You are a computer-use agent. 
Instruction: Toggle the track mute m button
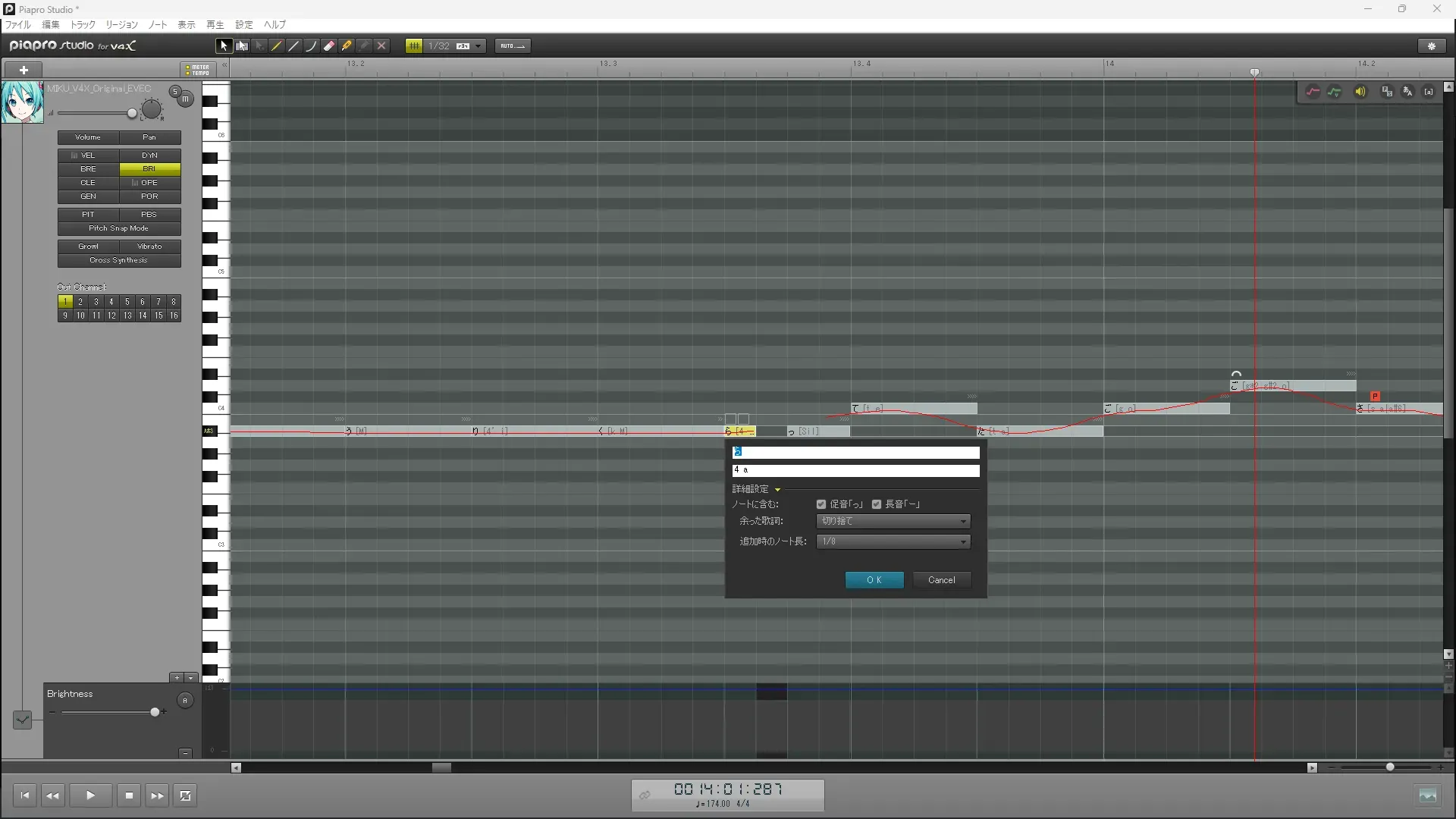point(185,99)
